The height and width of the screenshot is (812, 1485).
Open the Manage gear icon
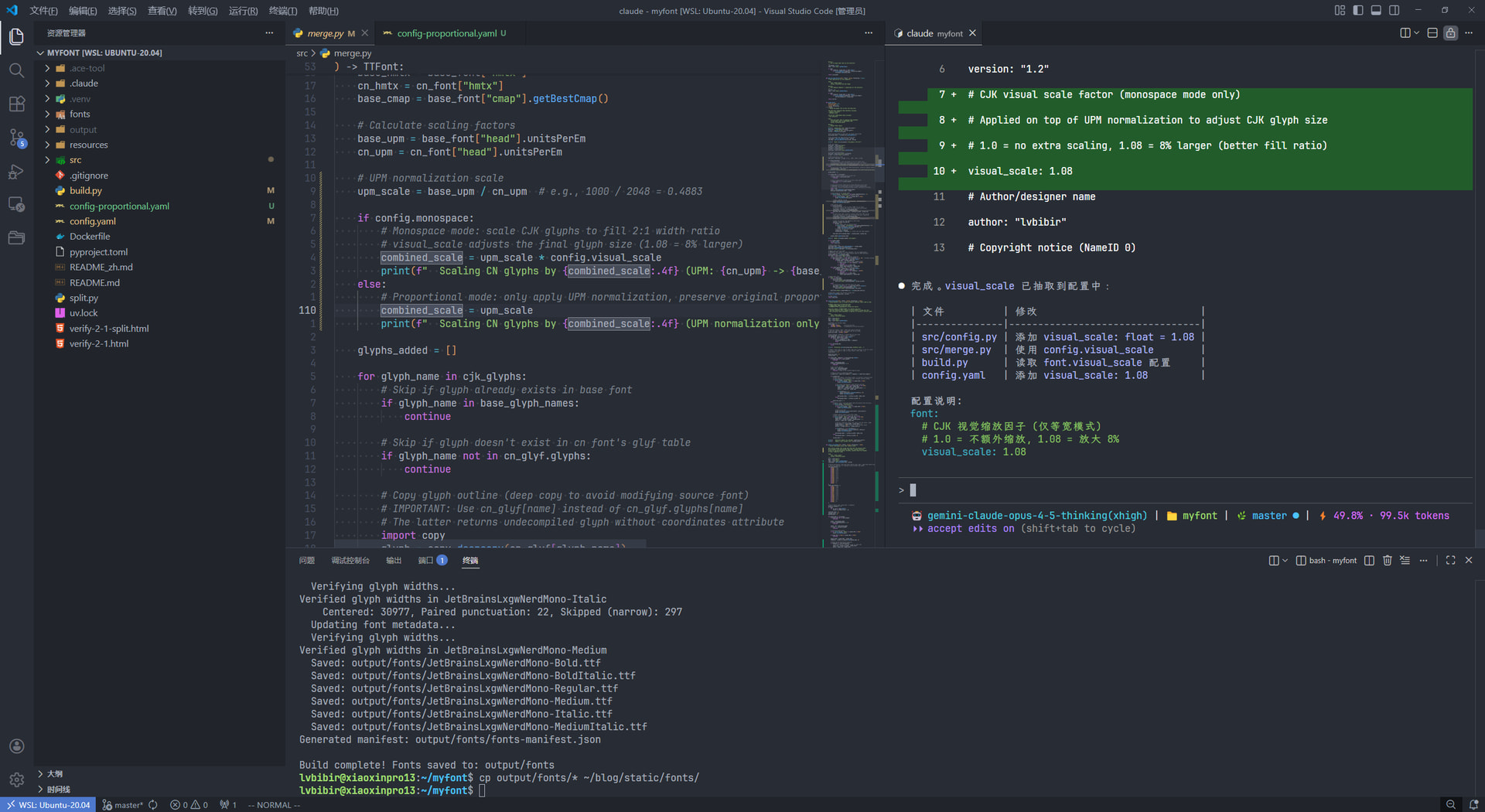[x=16, y=780]
